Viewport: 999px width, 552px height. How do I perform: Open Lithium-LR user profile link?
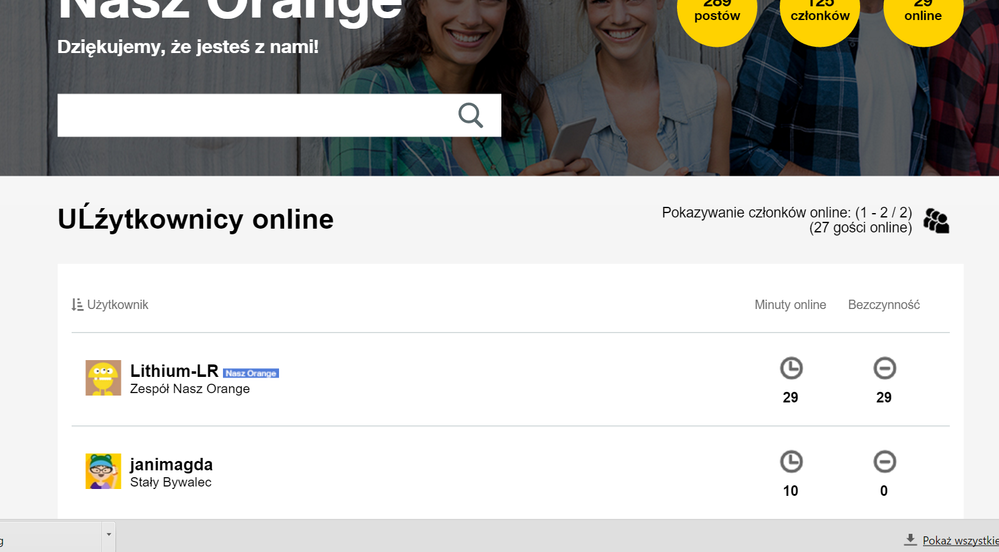pyautogui.click(x=174, y=370)
